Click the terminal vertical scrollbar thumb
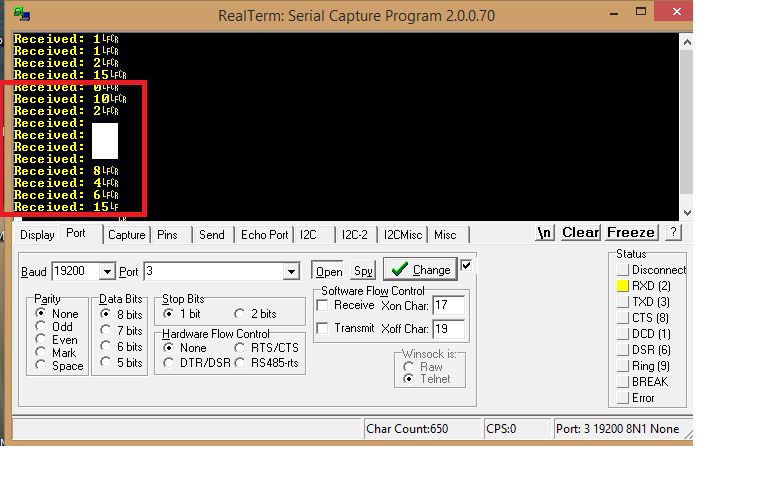This screenshot has width=776, height=496. coord(687,122)
